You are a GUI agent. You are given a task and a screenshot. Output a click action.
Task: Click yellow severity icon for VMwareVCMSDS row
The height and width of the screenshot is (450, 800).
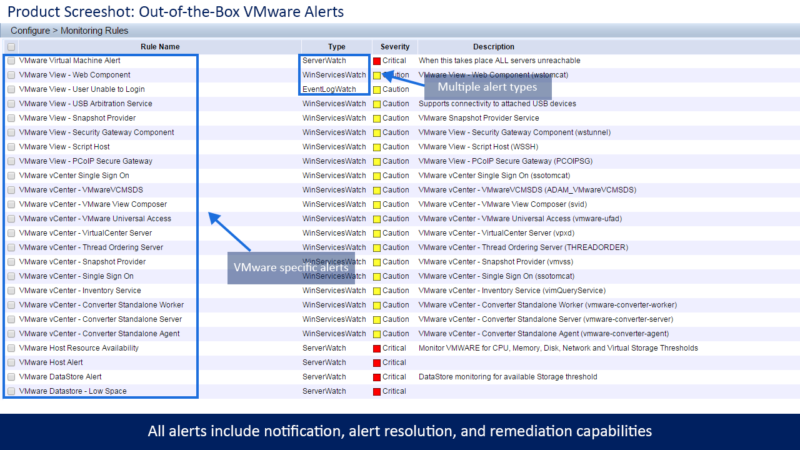point(377,190)
